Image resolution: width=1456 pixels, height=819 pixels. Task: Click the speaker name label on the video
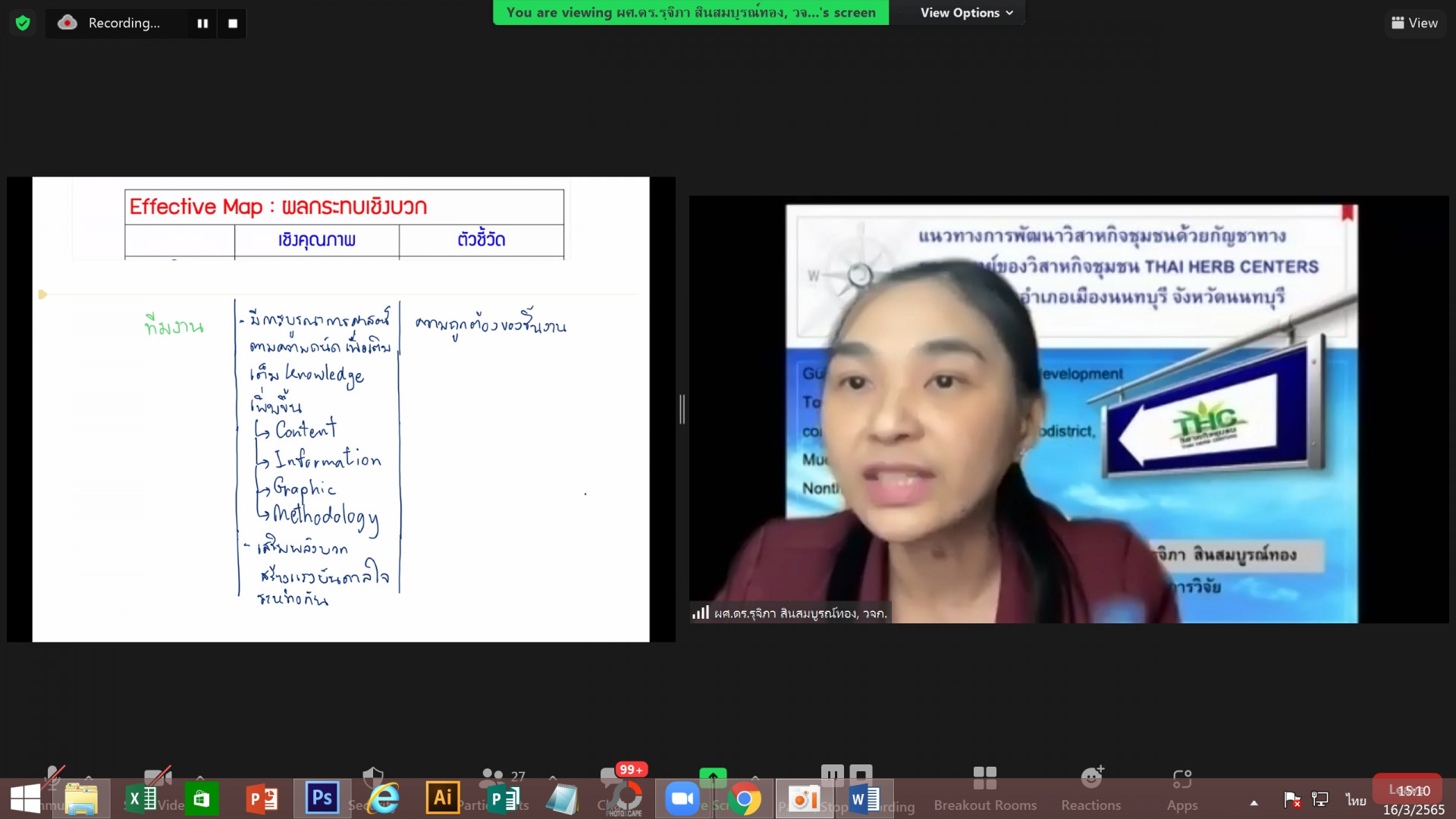point(800,613)
